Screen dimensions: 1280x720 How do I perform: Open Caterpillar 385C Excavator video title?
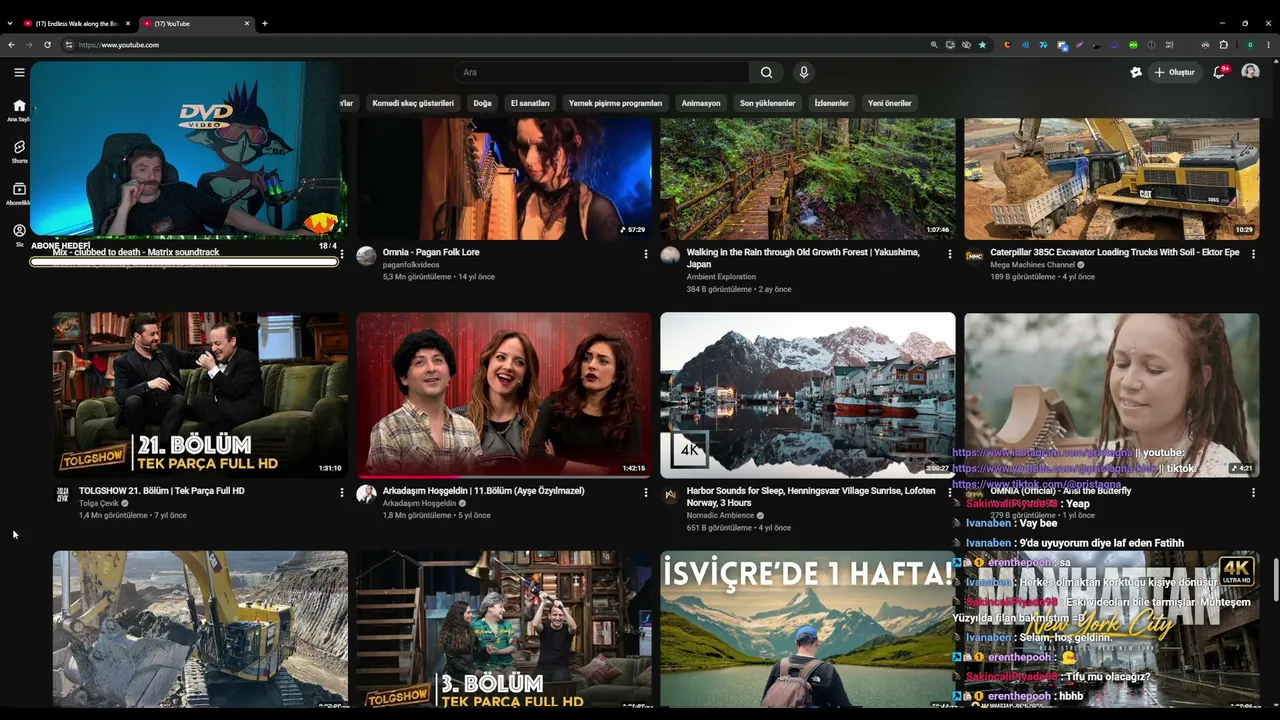tap(1114, 252)
